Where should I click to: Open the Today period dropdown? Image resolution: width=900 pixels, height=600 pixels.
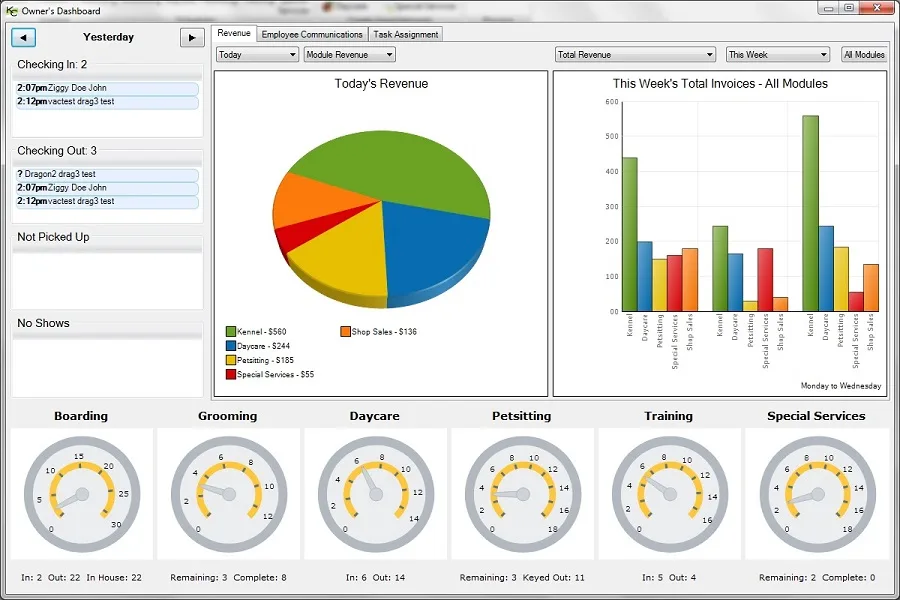257,55
